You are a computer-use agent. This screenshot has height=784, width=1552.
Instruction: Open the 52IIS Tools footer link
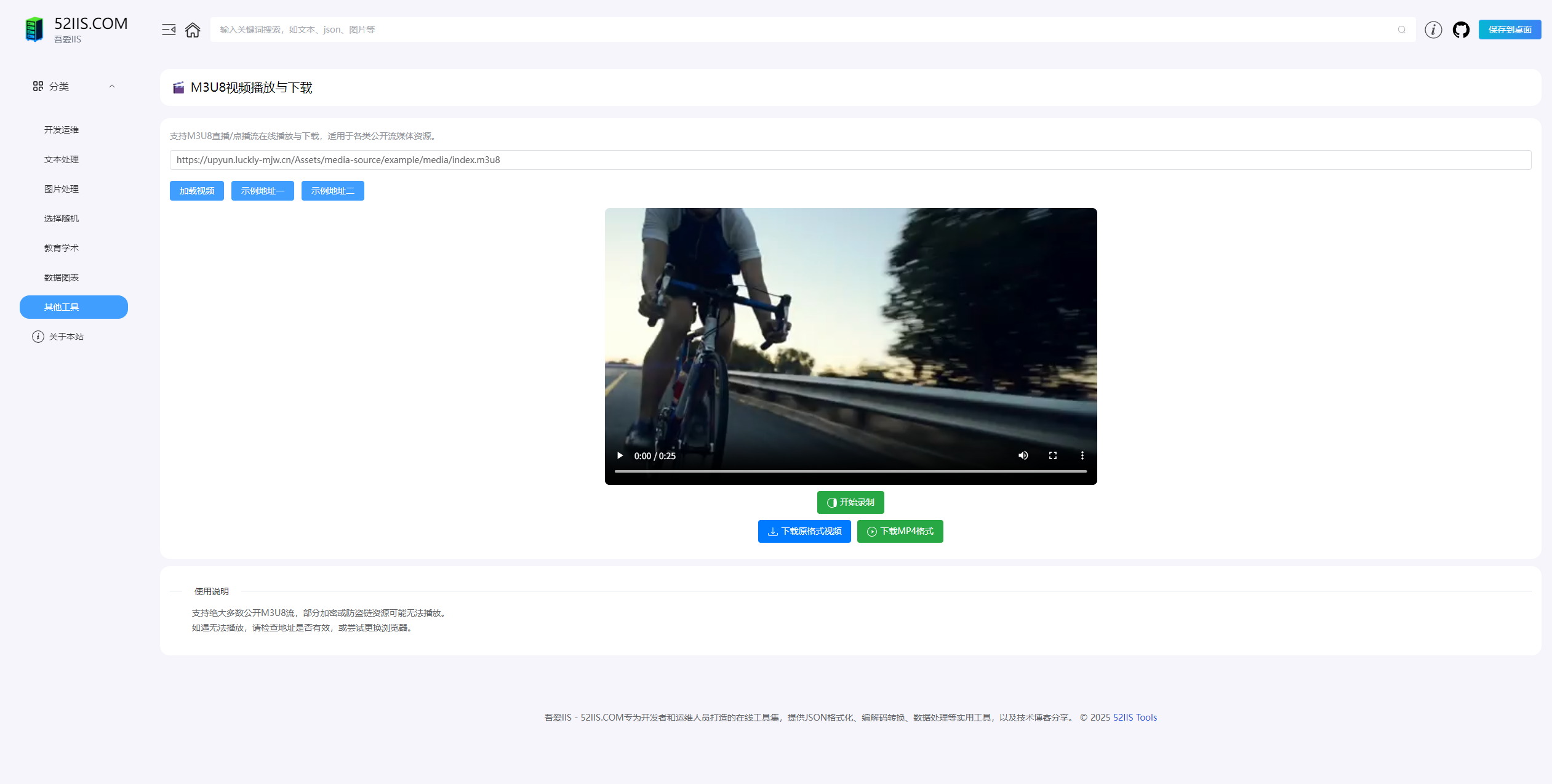[1135, 718]
